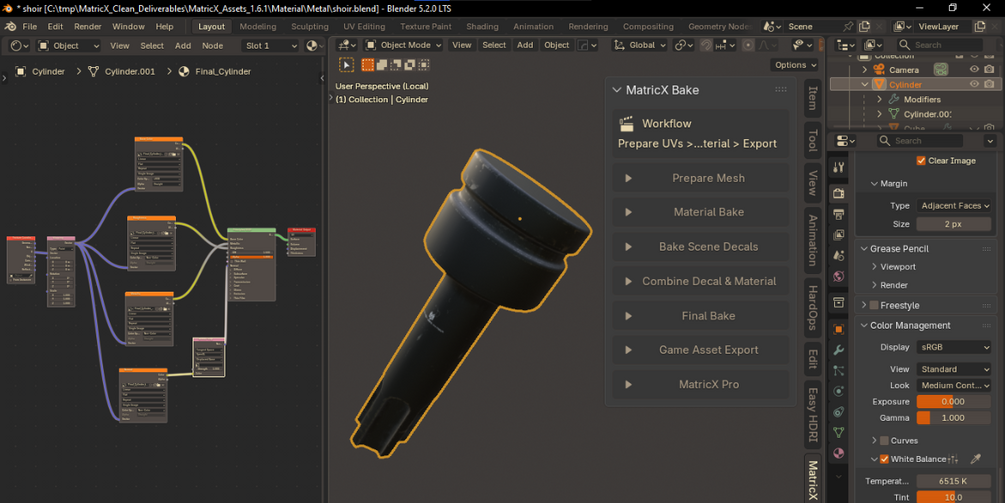Image resolution: width=1005 pixels, height=503 pixels.
Task: Open the pivot point link dropdown
Action: coord(683,45)
